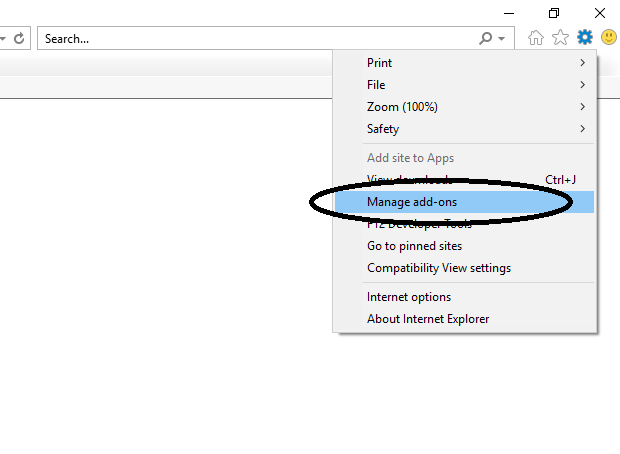Open the Print menu entry
This screenshot has height=454, width=620.
464,63
